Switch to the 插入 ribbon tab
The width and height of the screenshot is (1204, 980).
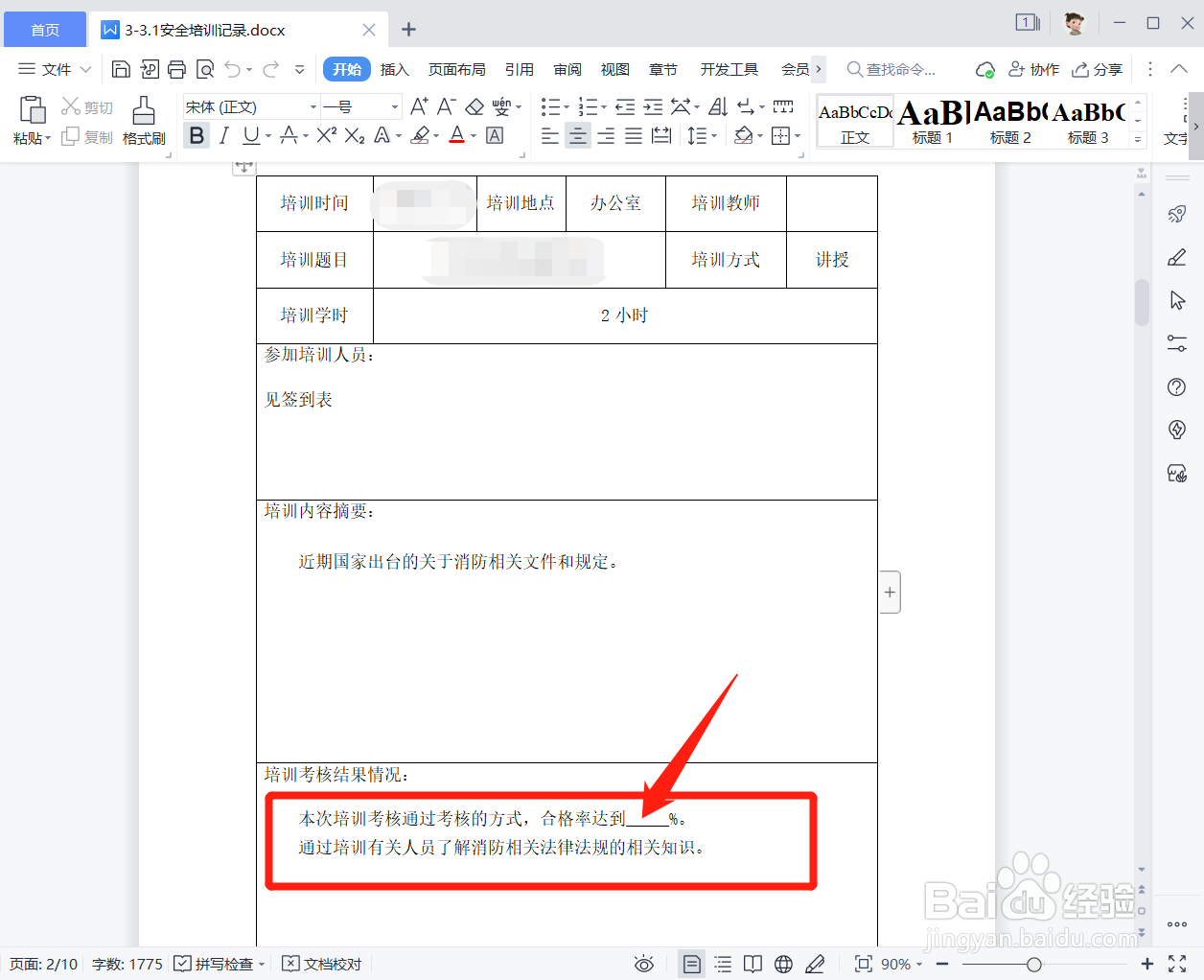coord(395,69)
